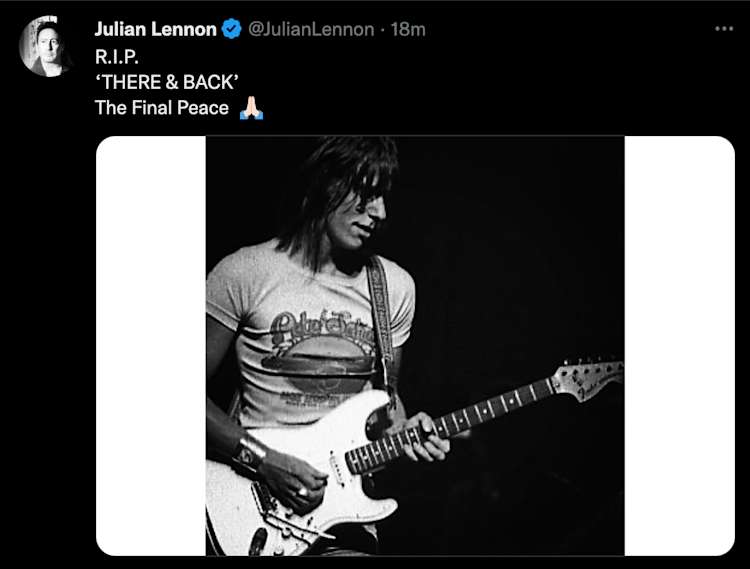This screenshot has height=569, width=750.
Task: Open Julian Lennon's profile avatar
Action: (43, 46)
